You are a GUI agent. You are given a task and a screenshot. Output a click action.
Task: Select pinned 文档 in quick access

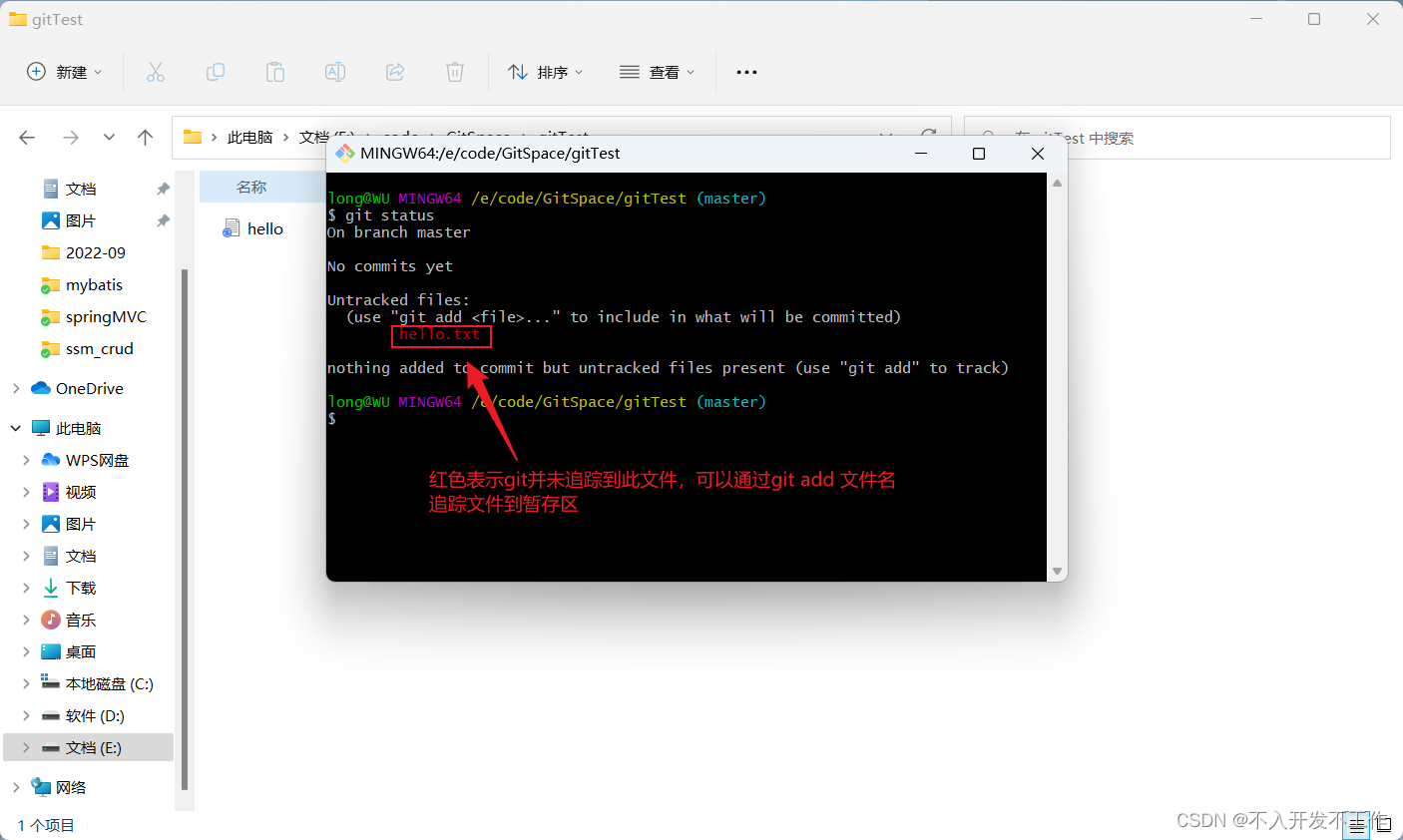tap(81, 189)
